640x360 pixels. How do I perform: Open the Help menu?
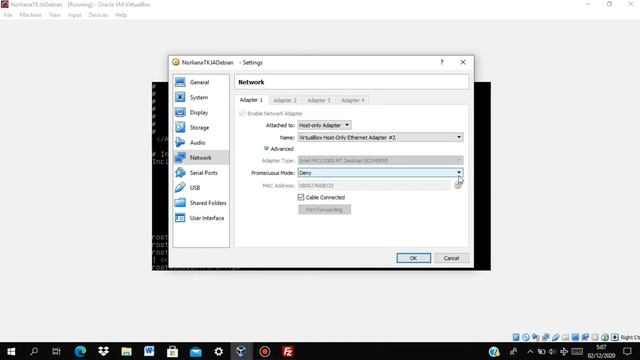(121, 15)
